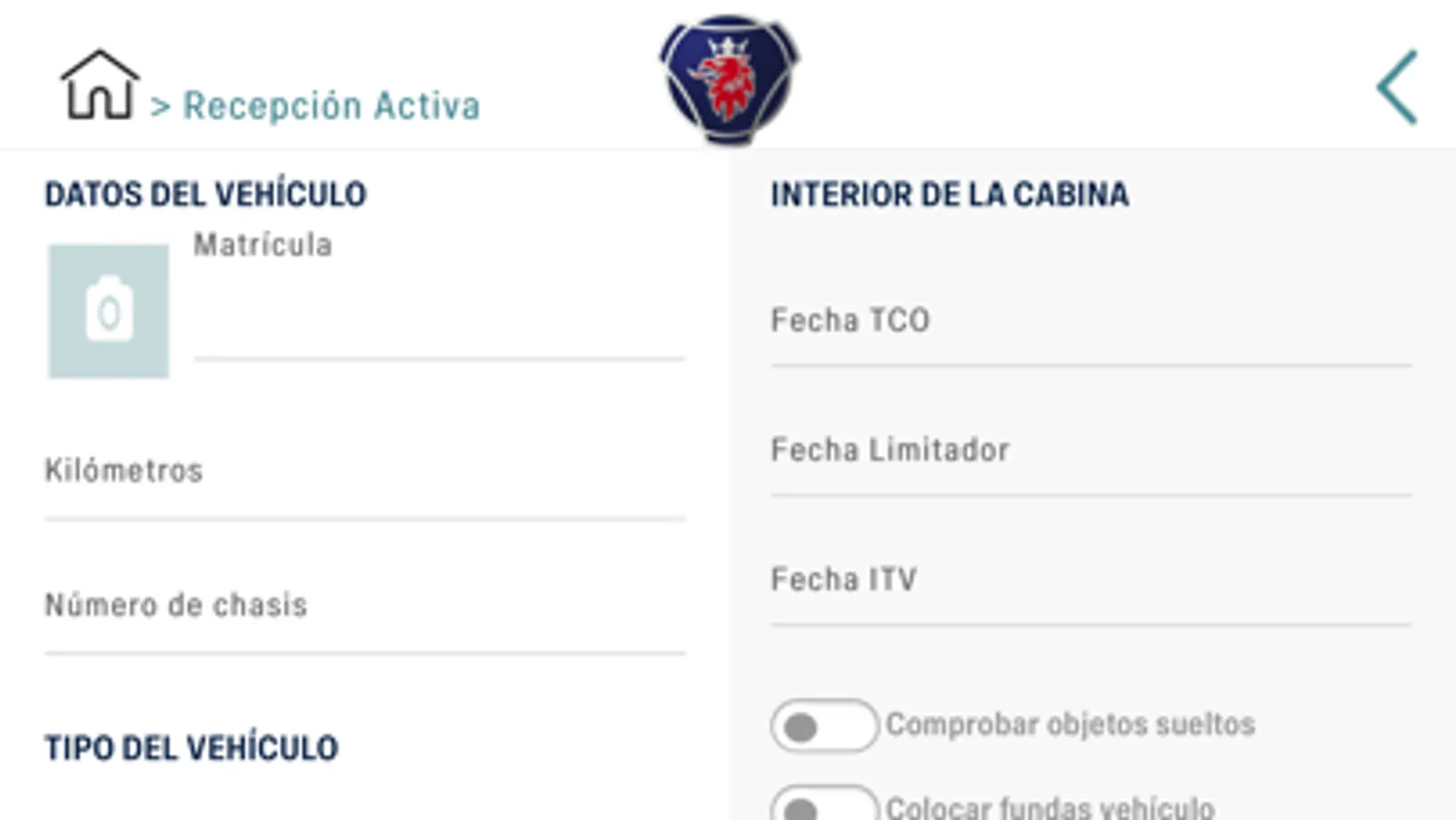The image size is (1456, 820).
Task: Select the TIPO DEL VEHÍCULO heading
Action: [192, 748]
